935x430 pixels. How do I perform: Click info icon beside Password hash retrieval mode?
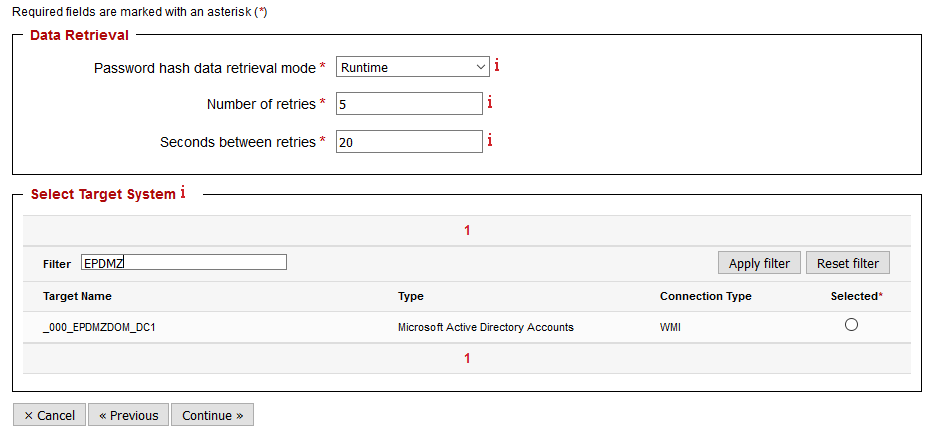tap(497, 66)
